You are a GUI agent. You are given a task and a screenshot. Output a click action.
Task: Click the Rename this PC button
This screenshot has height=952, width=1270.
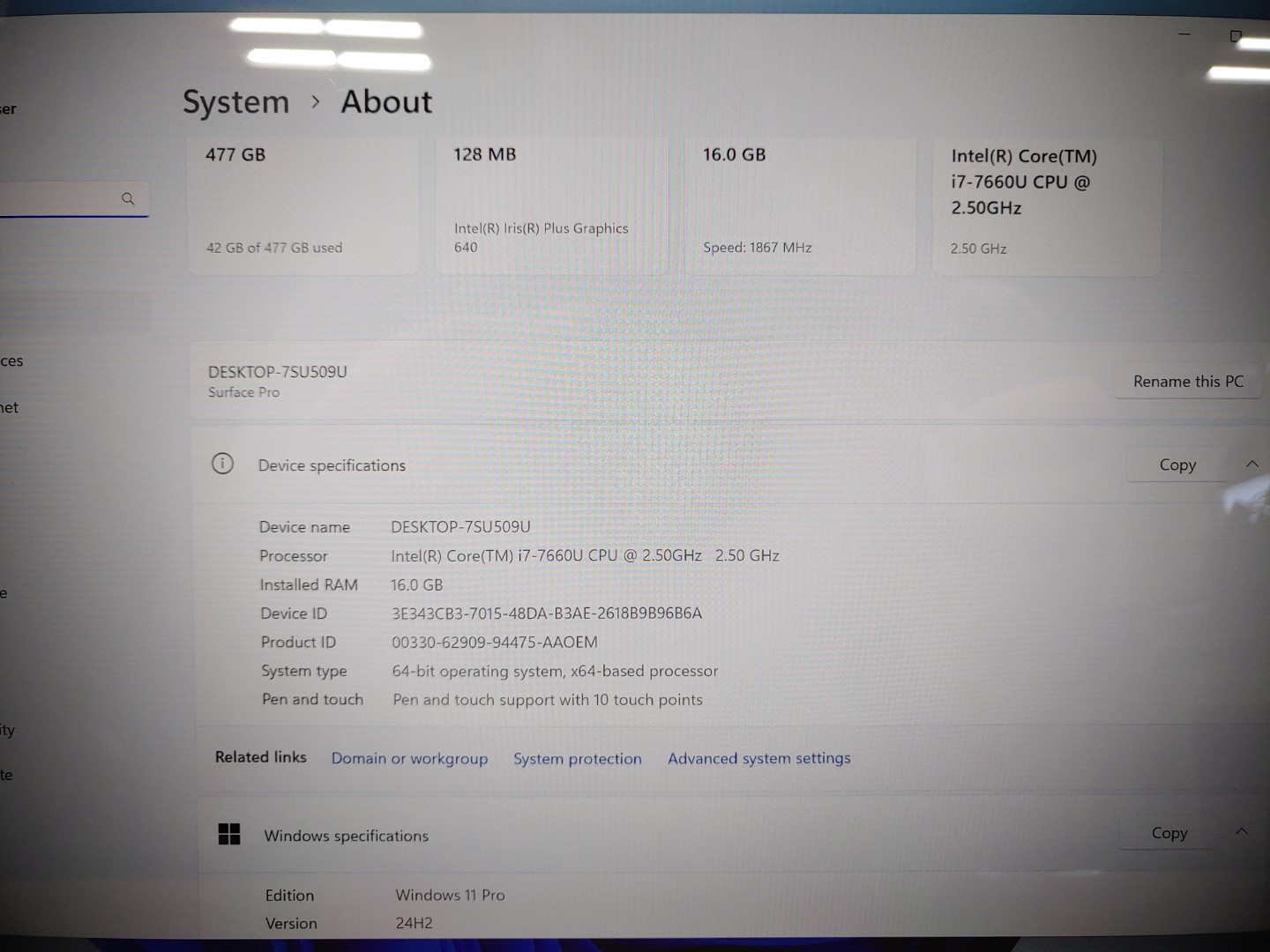[x=1188, y=381]
